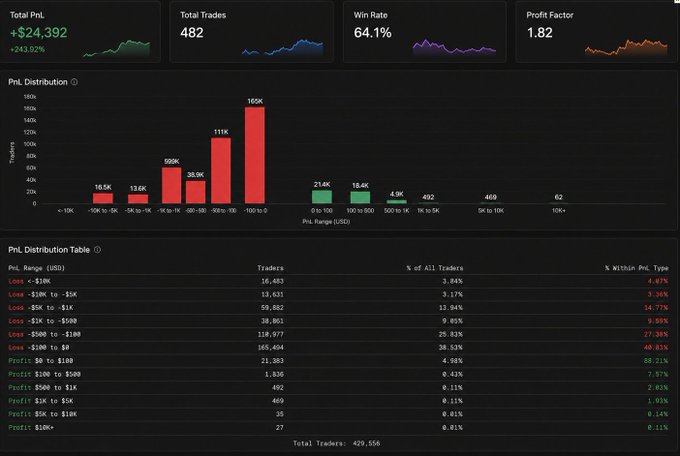This screenshot has height=456, width=680.
Task: Sort by the Traders column header
Action: (270, 268)
